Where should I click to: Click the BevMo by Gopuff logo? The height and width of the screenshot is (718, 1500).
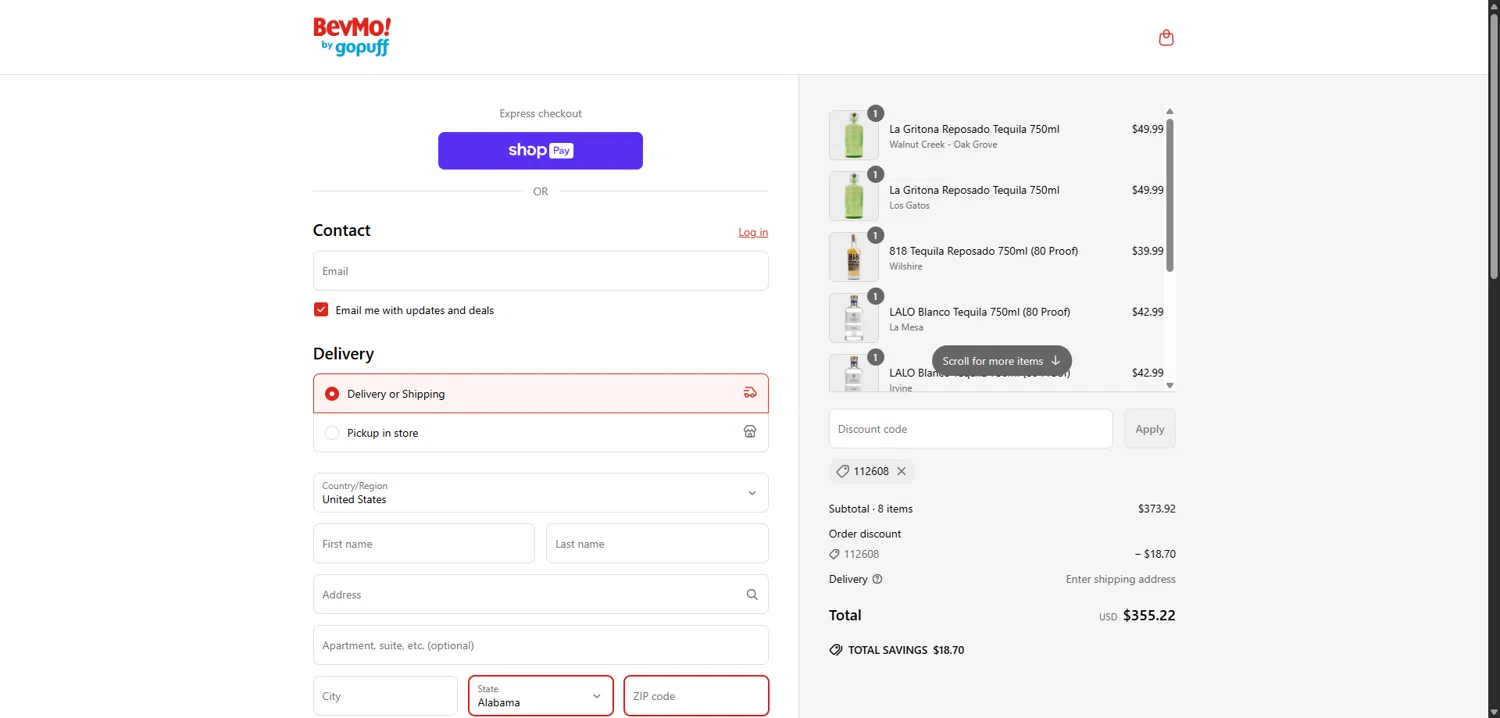click(352, 37)
